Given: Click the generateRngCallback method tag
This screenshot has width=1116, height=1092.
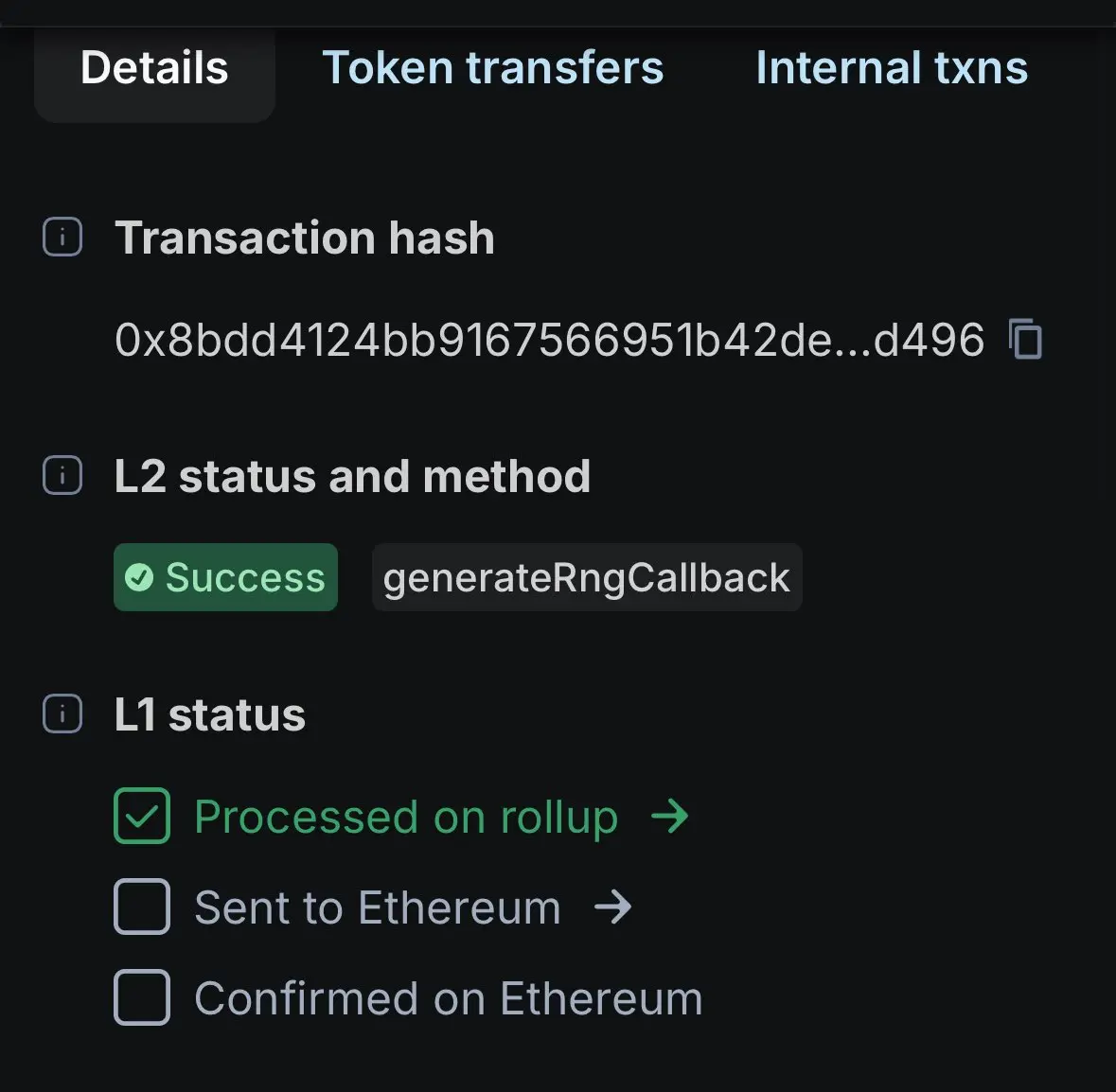Looking at the screenshot, I should (586, 577).
